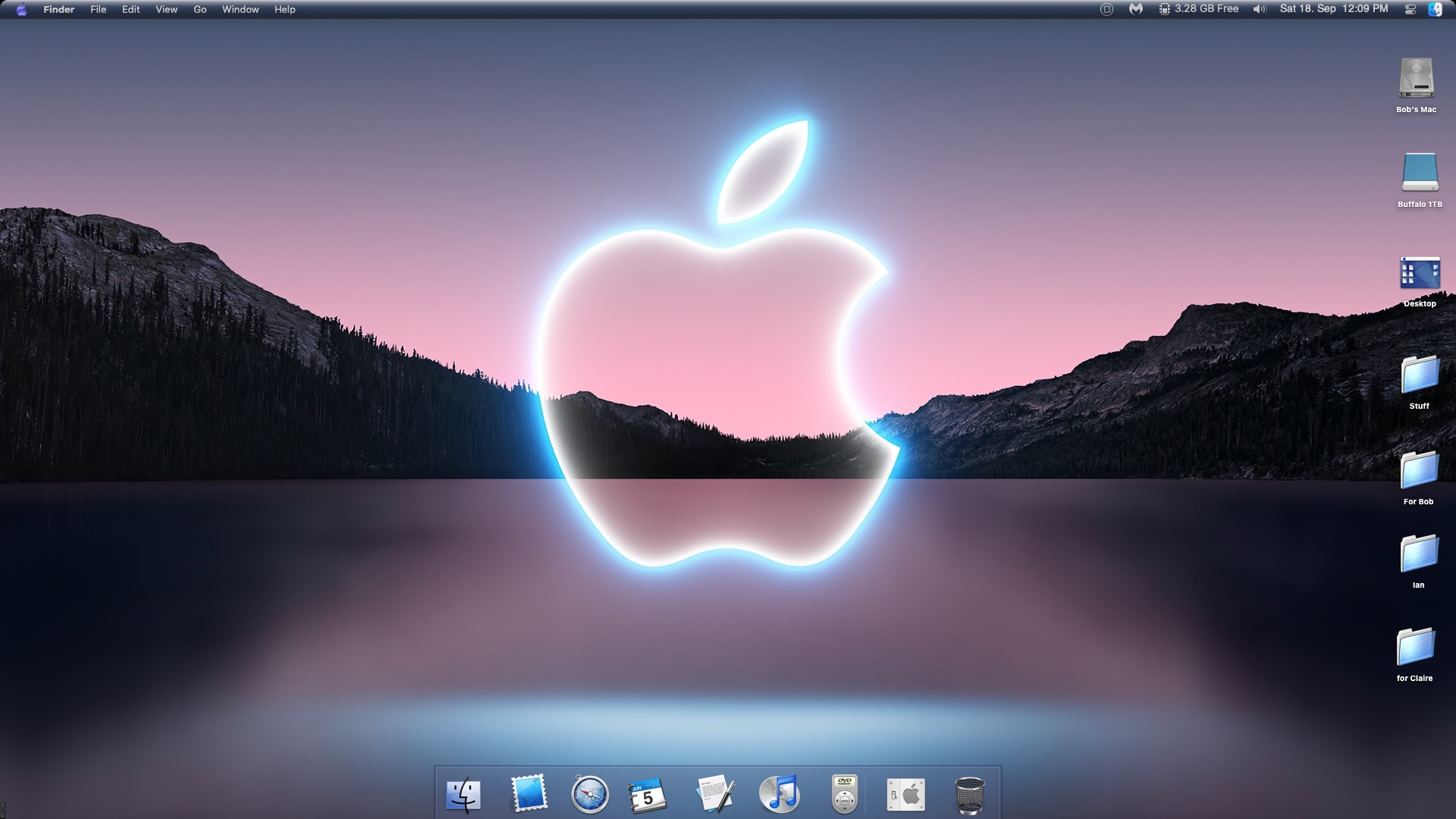The height and width of the screenshot is (819, 1456).
Task: Open the Apple menu
Action: pos(21,9)
